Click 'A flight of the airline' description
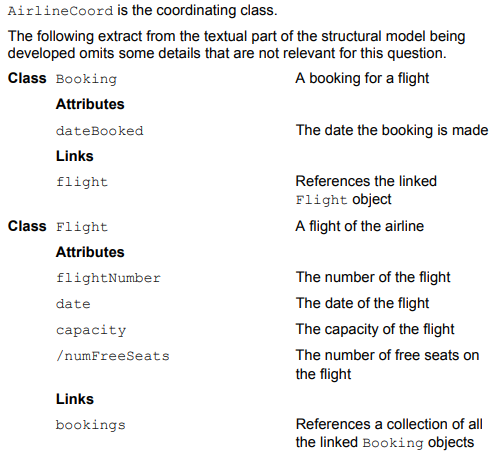 click(360, 227)
